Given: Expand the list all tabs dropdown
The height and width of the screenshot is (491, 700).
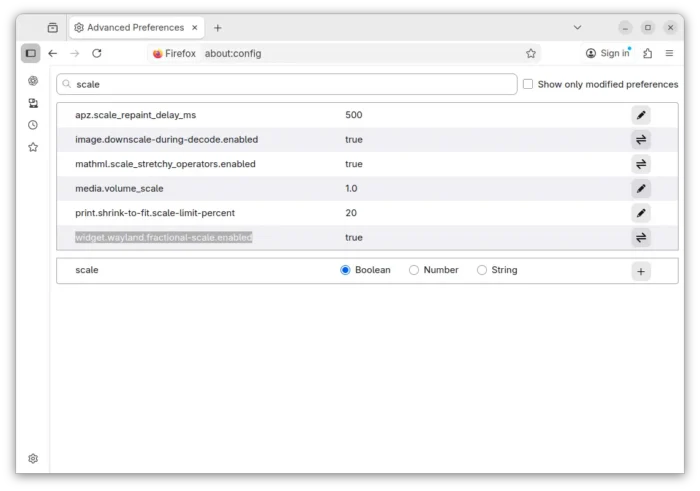Looking at the screenshot, I should [577, 27].
